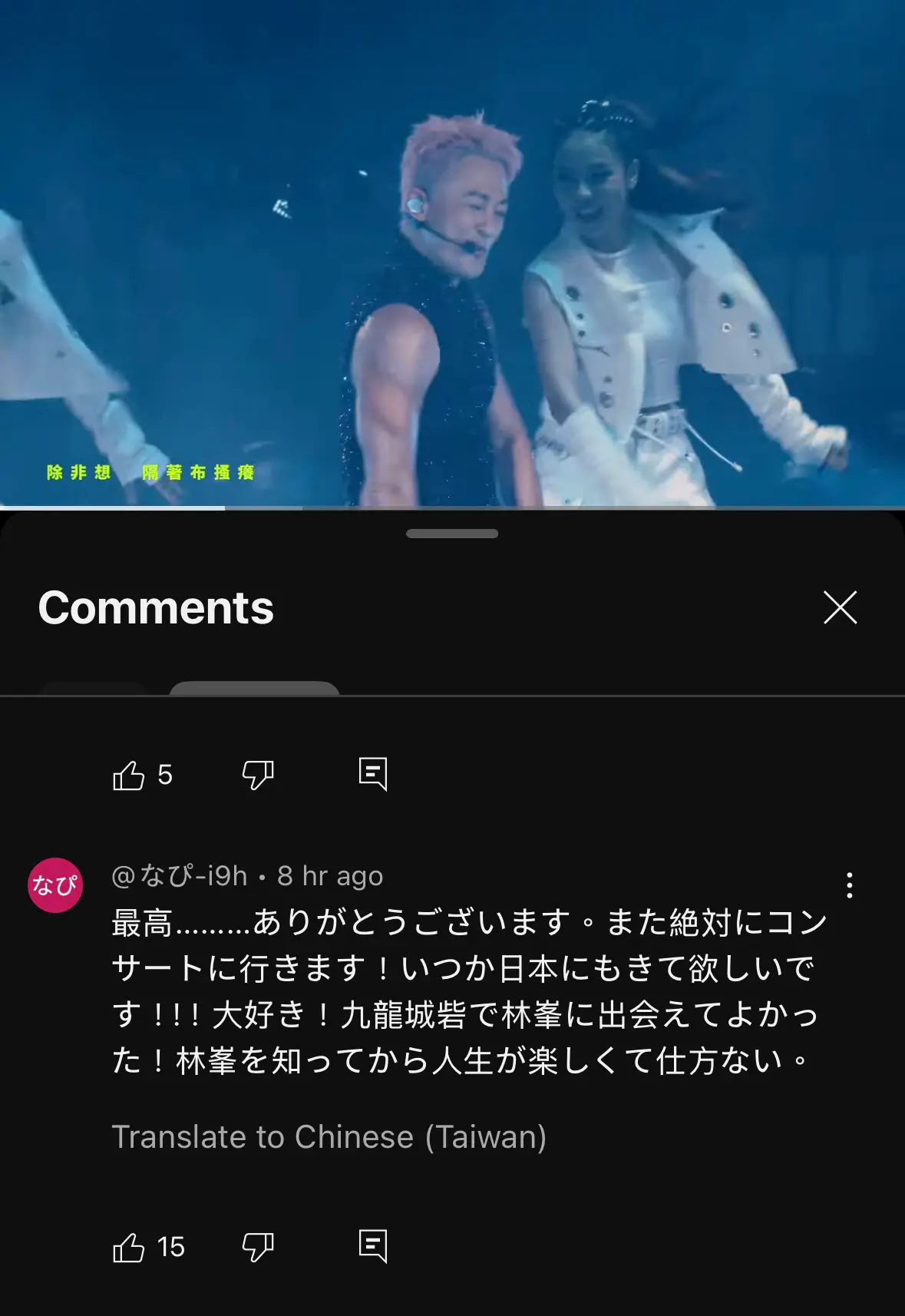The height and width of the screenshot is (1316, 905).
Task: Select the highlighted comment sort tab
Action: tap(254, 689)
